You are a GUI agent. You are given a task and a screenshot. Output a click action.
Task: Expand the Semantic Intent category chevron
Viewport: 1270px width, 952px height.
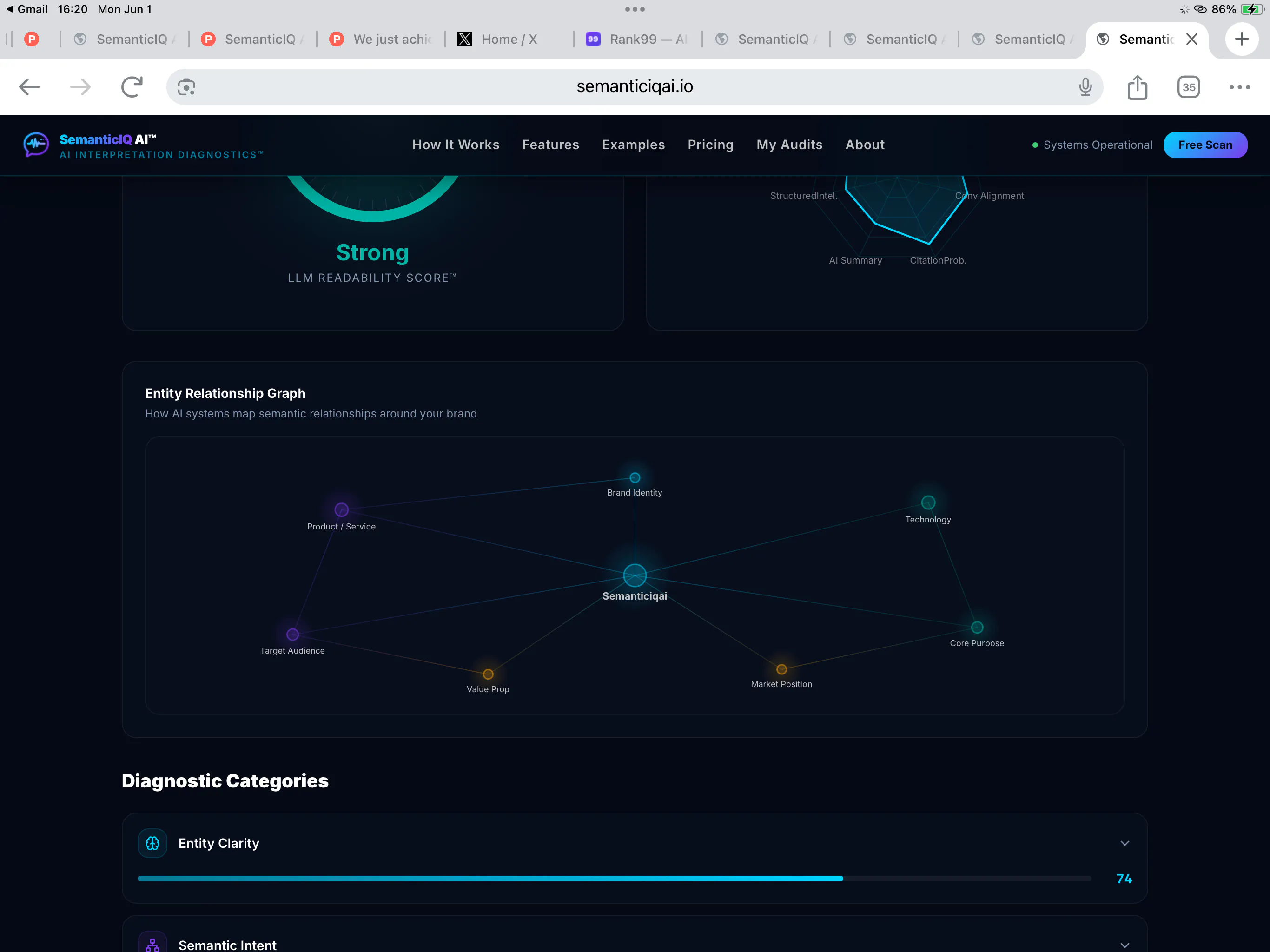(1125, 945)
